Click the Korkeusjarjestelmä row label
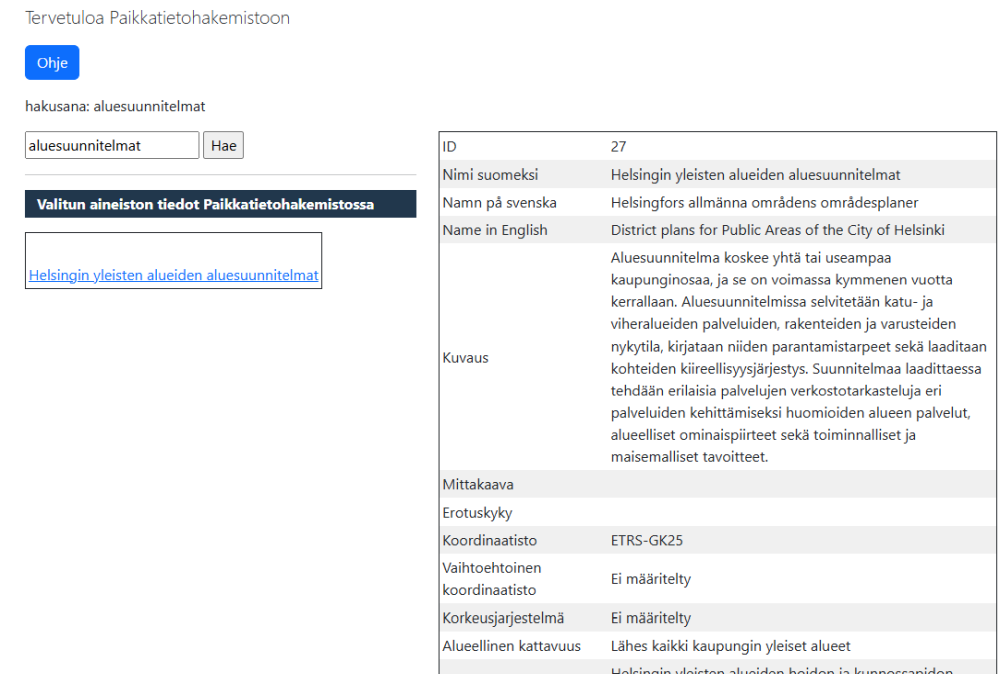Image resolution: width=1000 pixels, height=674 pixels. coord(503,618)
